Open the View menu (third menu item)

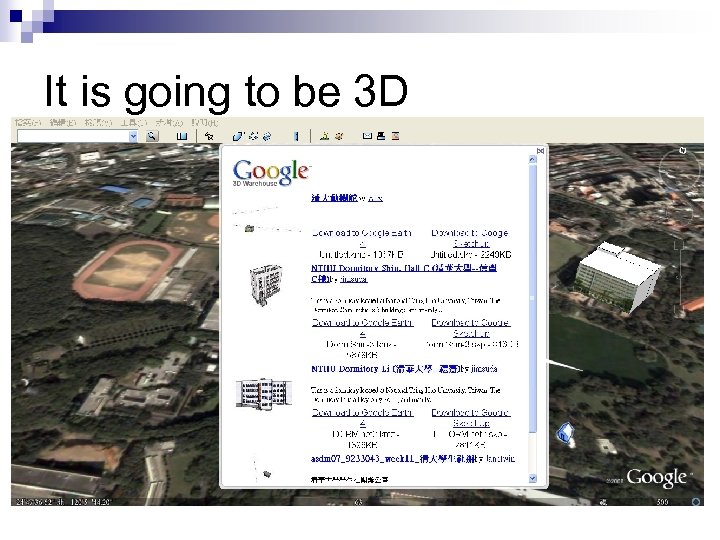(98, 123)
